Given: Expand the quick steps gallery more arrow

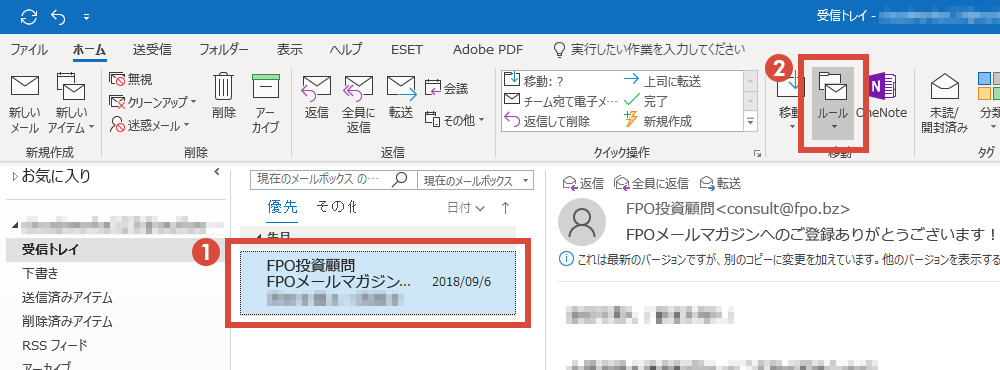Looking at the screenshot, I should (x=751, y=121).
